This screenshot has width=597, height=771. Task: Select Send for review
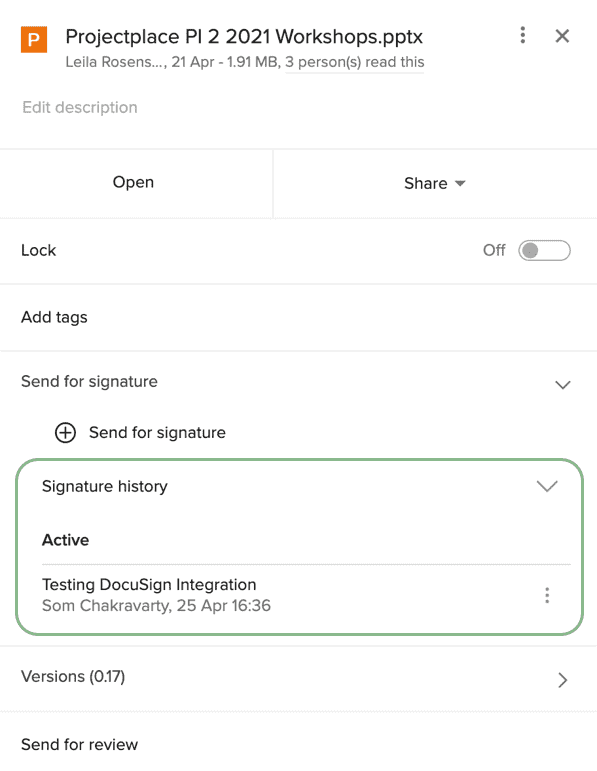click(79, 744)
